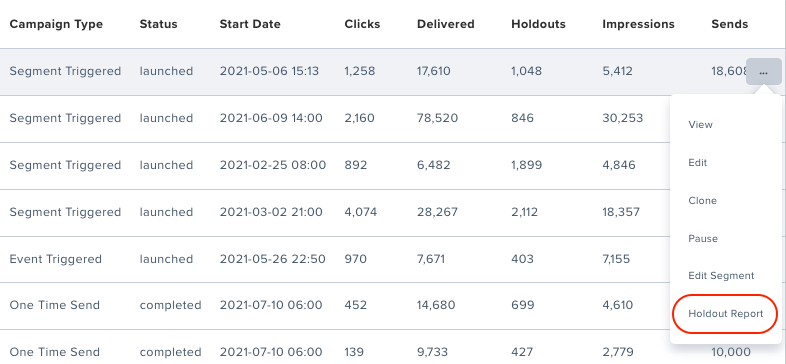The height and width of the screenshot is (364, 786).
Task: Click the clicks value 1,258
Action: [359, 71]
